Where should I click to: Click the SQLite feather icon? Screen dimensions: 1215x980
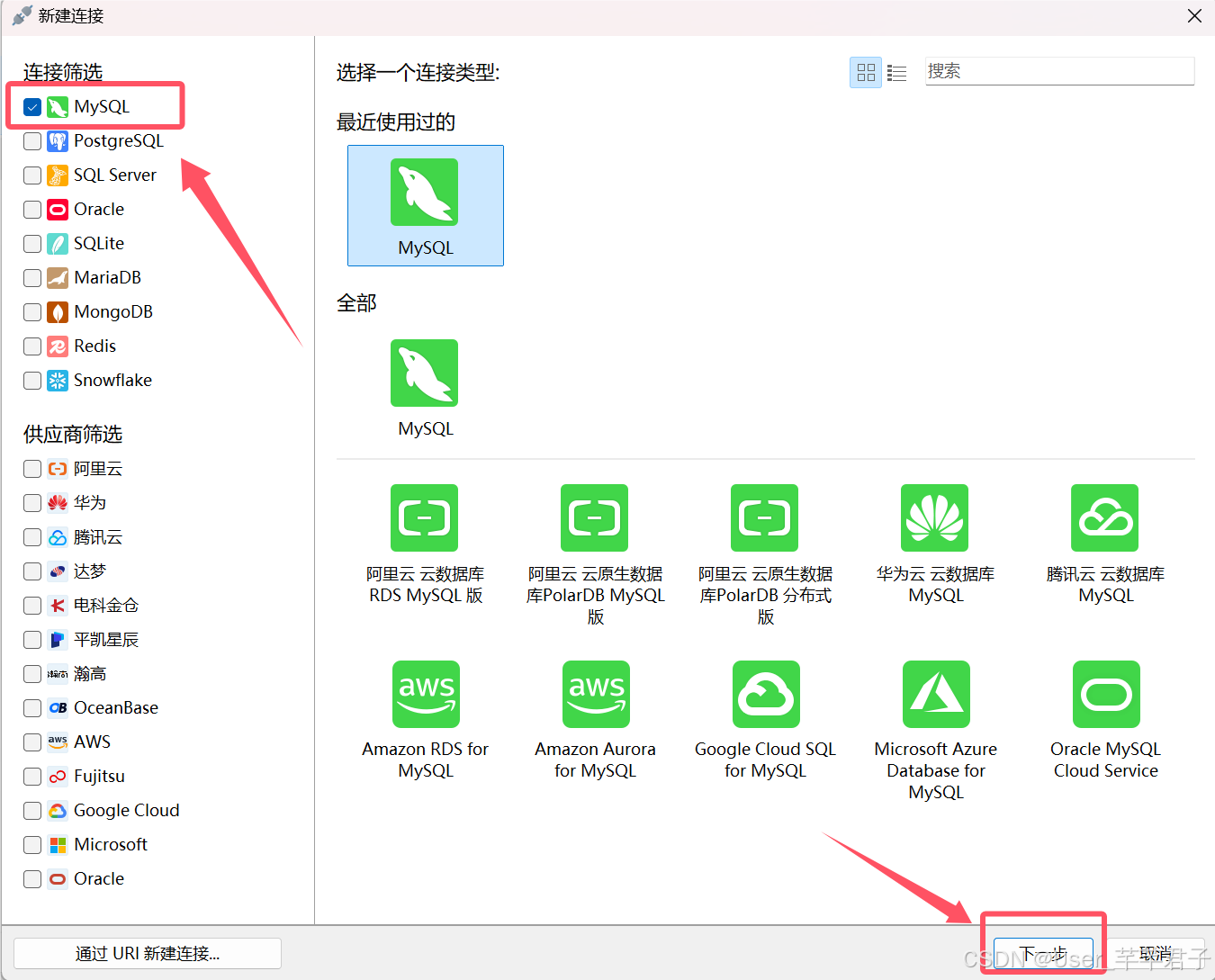58,244
